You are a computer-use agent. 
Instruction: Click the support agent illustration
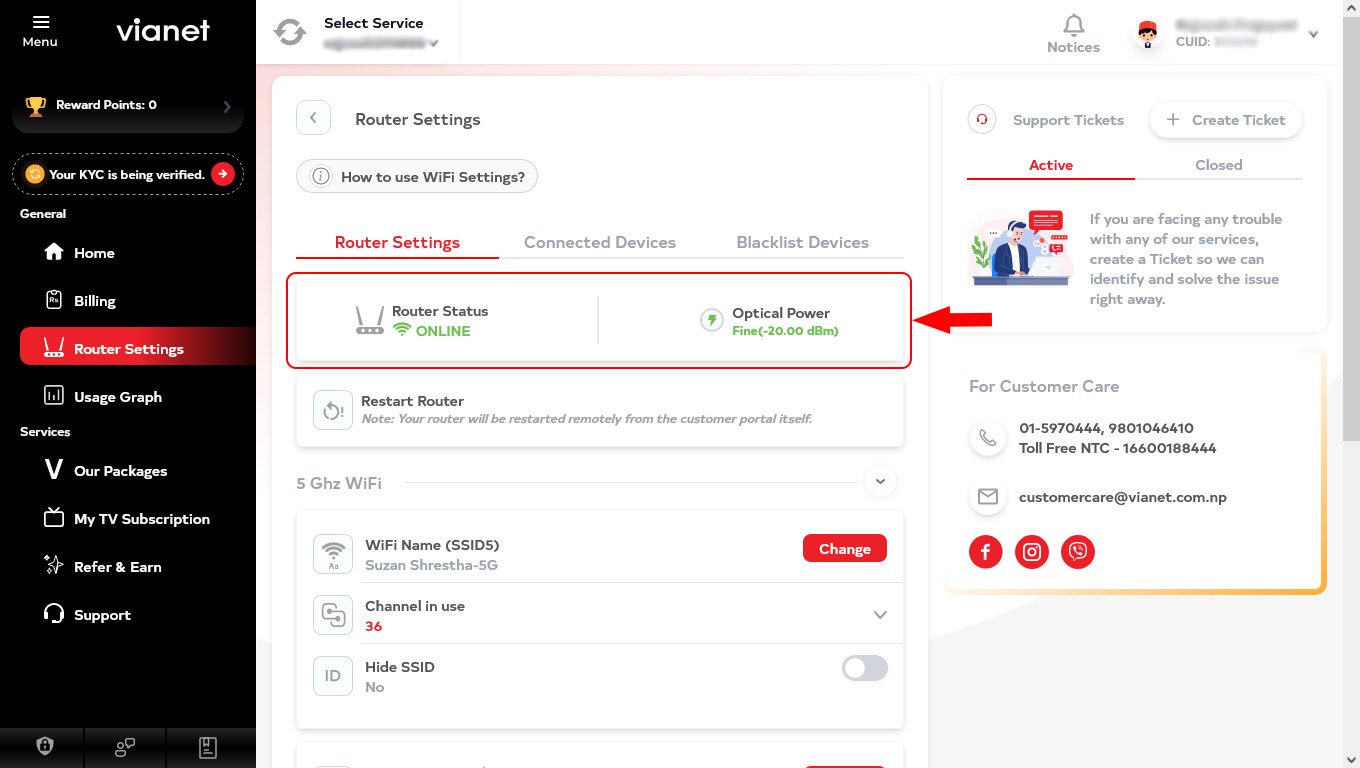[1019, 248]
